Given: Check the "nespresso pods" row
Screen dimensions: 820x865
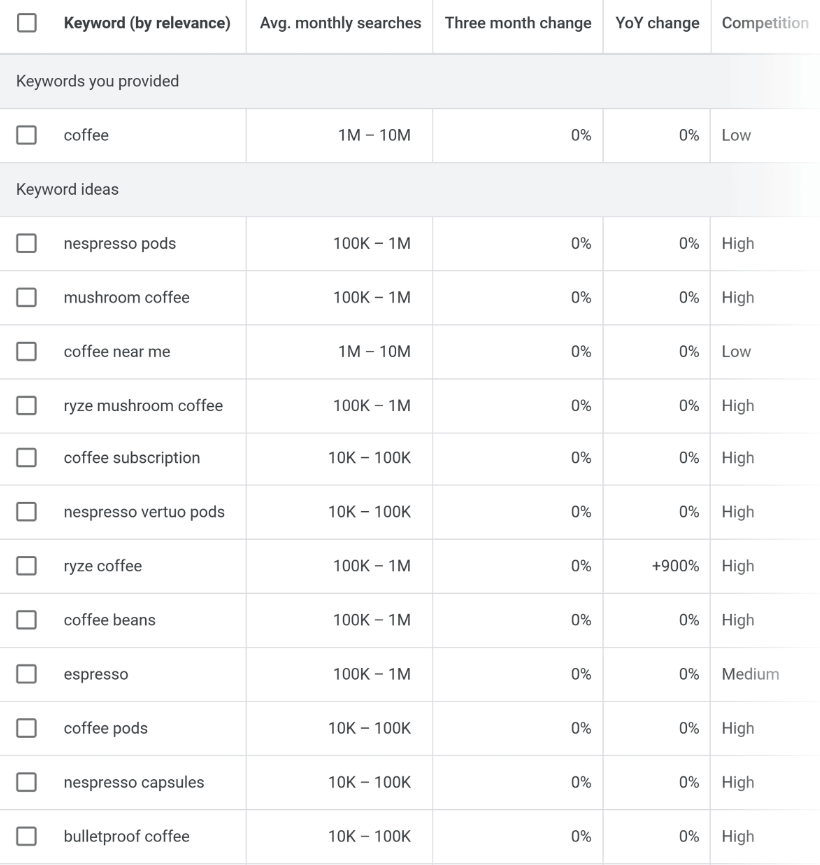Looking at the screenshot, I should pos(26,243).
